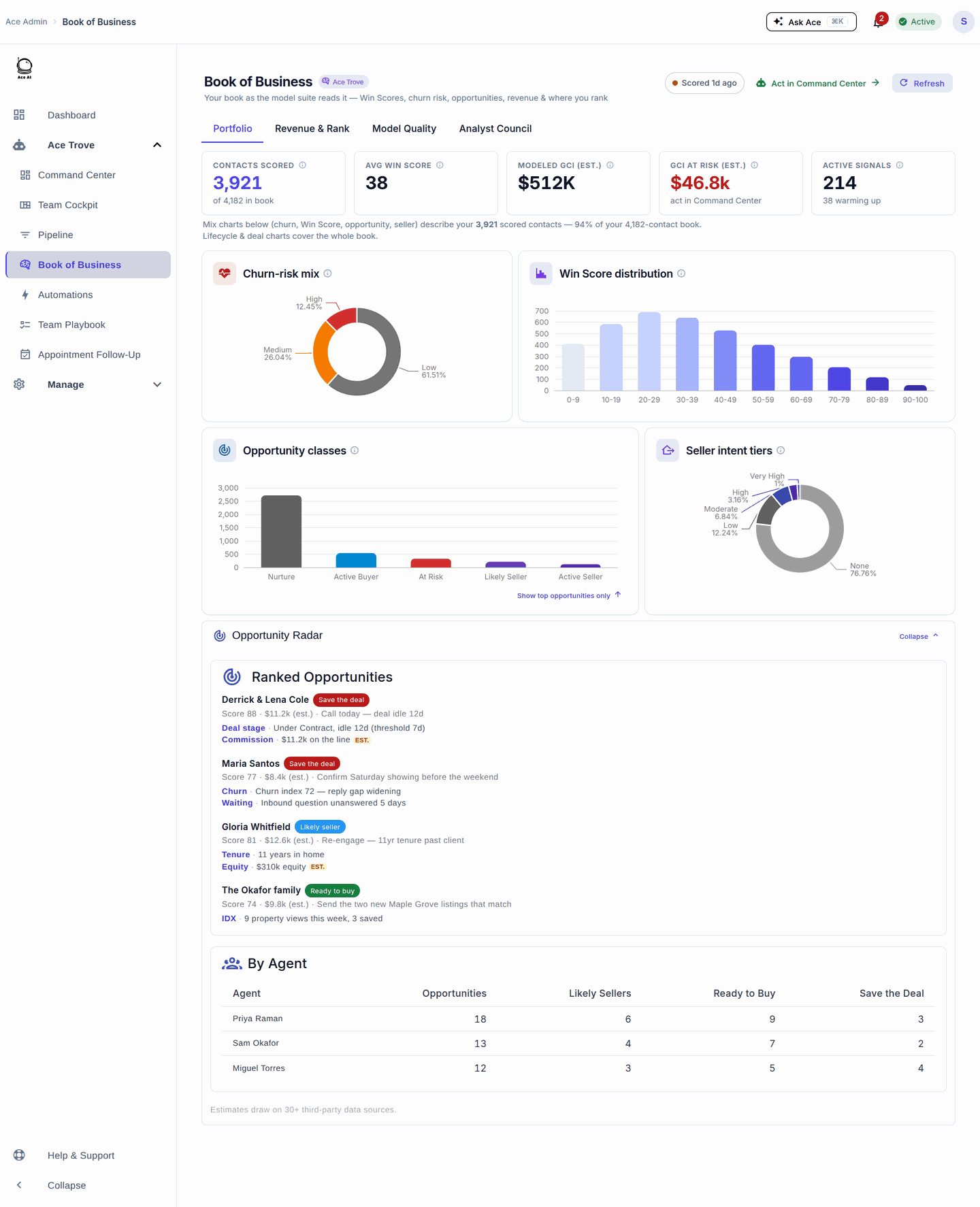Click the Ace AI logo in sidebar
980x1207 pixels.
[x=24, y=68]
